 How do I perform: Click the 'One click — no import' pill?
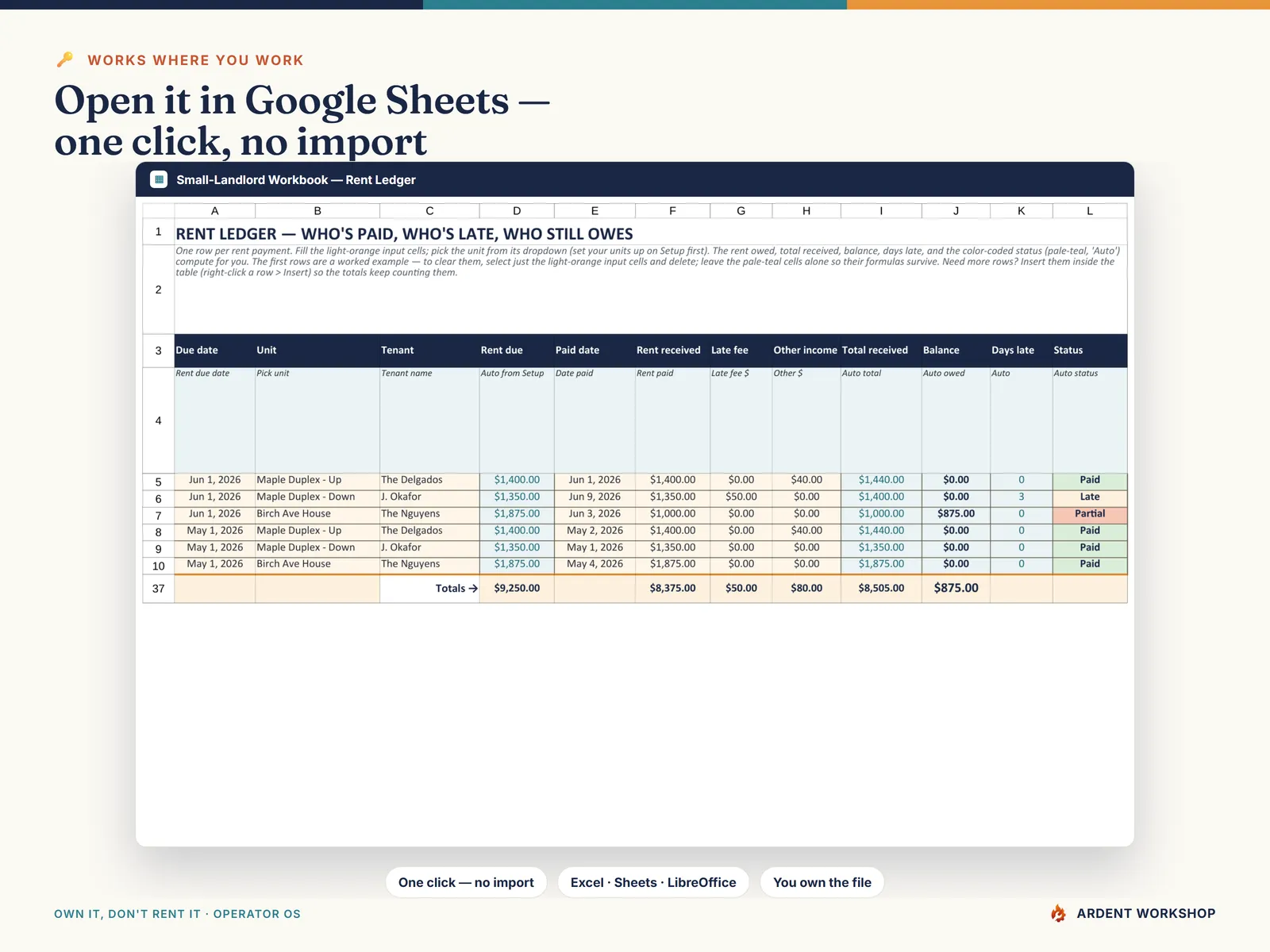466,882
